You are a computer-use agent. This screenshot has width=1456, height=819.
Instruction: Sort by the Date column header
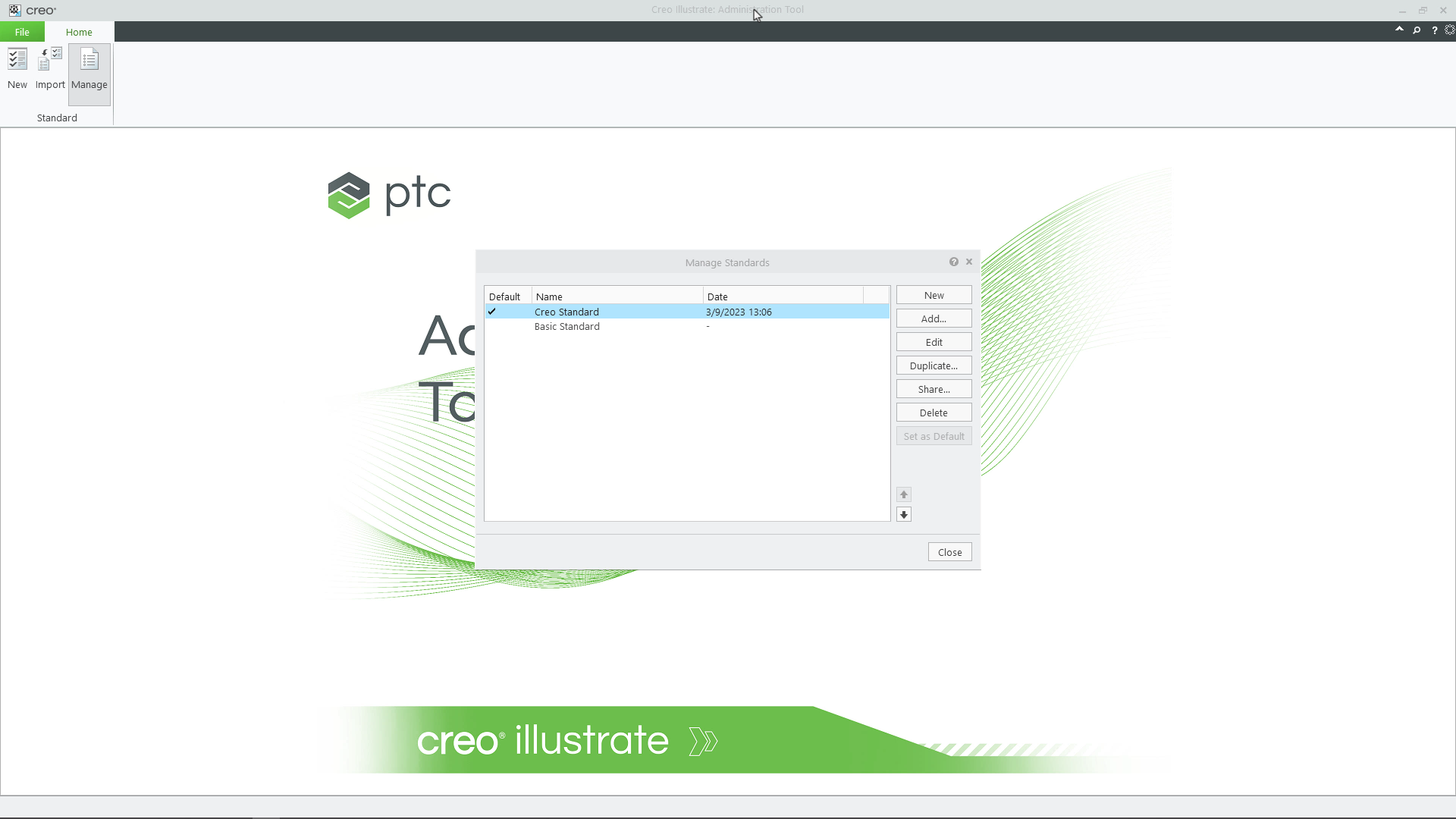[x=783, y=297]
